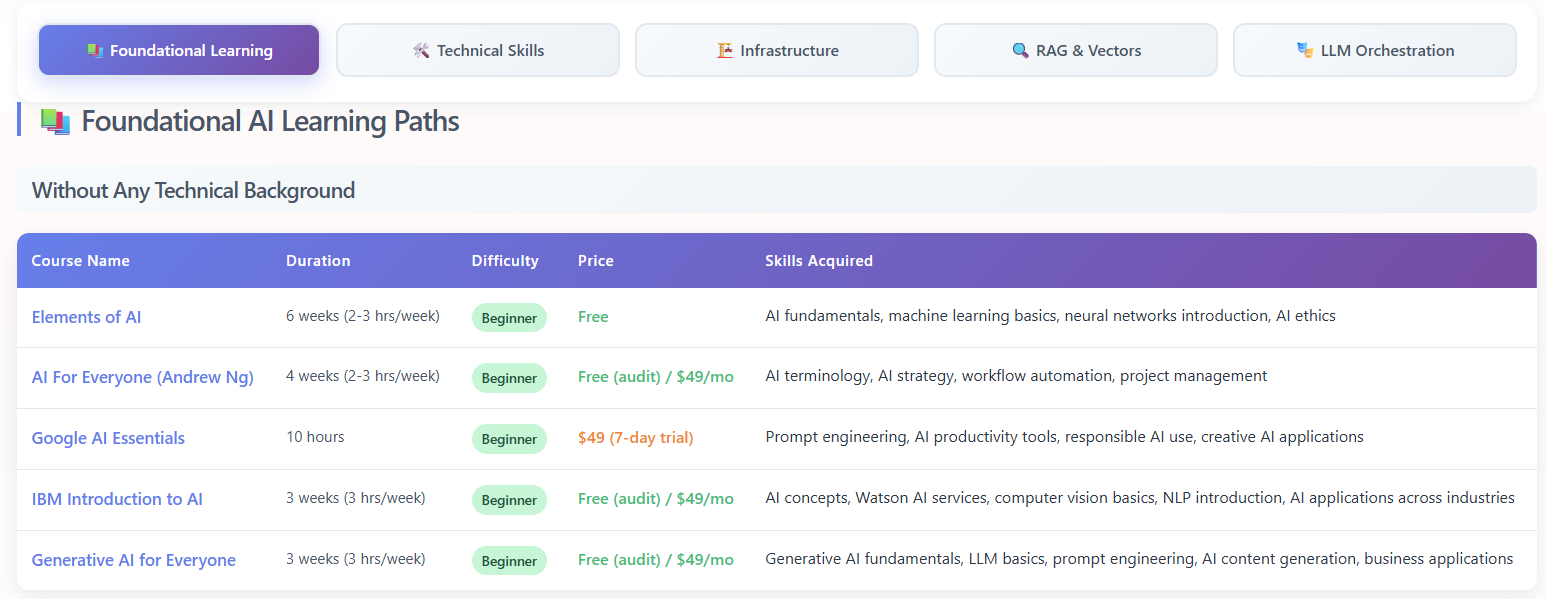Click the books icon beside Foundational AI Learning Paths
1546x599 pixels.
pyautogui.click(x=55, y=121)
